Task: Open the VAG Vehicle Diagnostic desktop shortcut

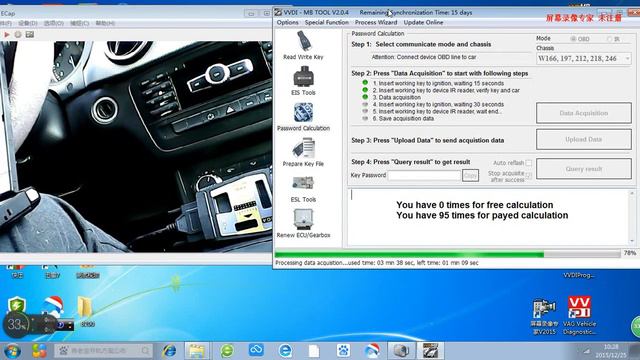Action: 579,315
